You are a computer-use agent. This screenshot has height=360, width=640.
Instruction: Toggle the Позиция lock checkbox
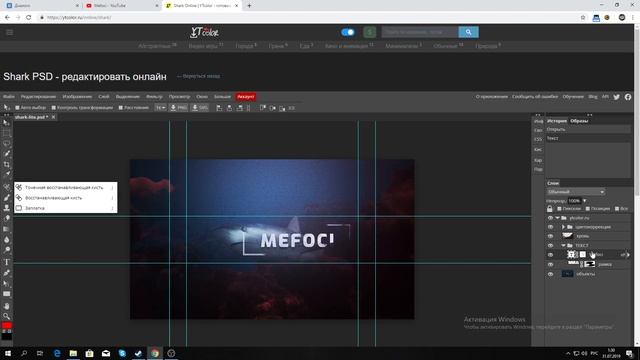click(x=587, y=209)
